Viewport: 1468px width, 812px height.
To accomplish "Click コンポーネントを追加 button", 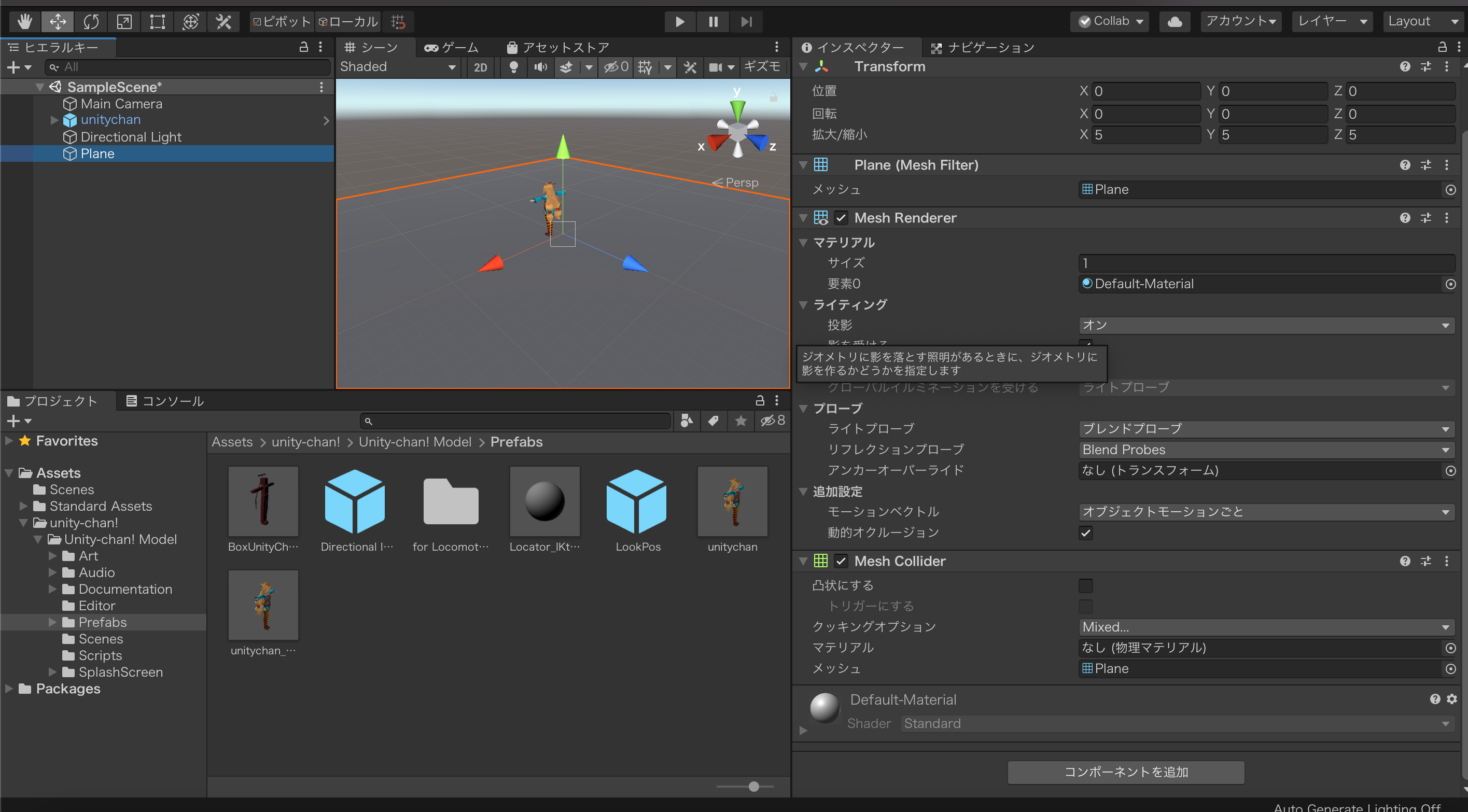I will pos(1126,772).
